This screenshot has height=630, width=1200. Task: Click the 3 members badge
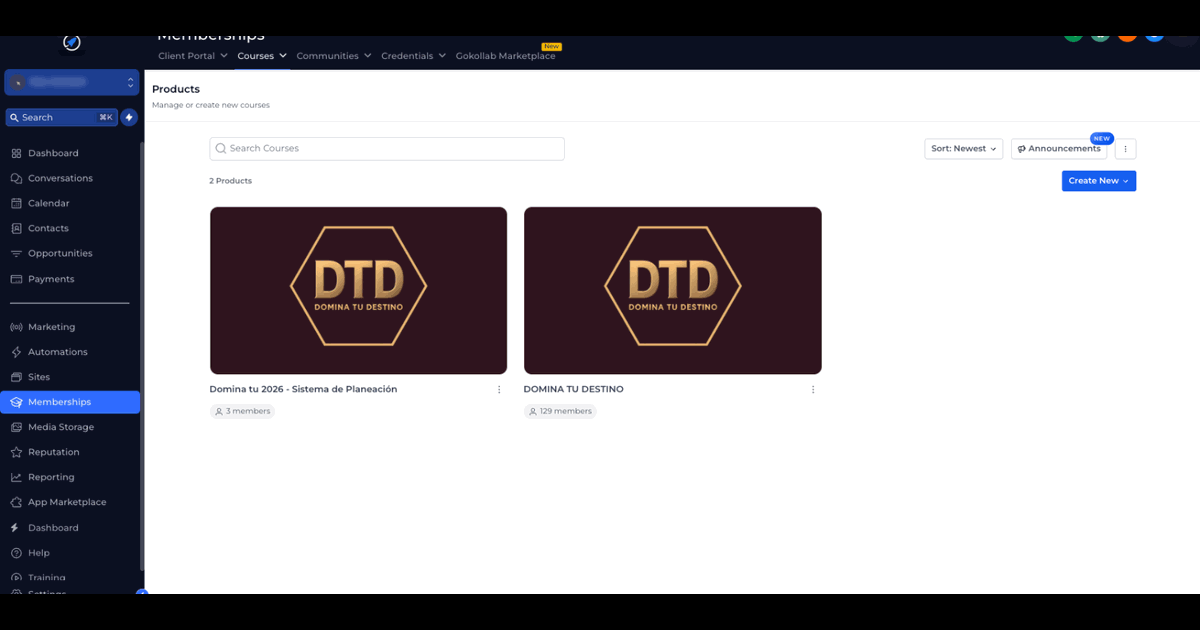click(242, 411)
